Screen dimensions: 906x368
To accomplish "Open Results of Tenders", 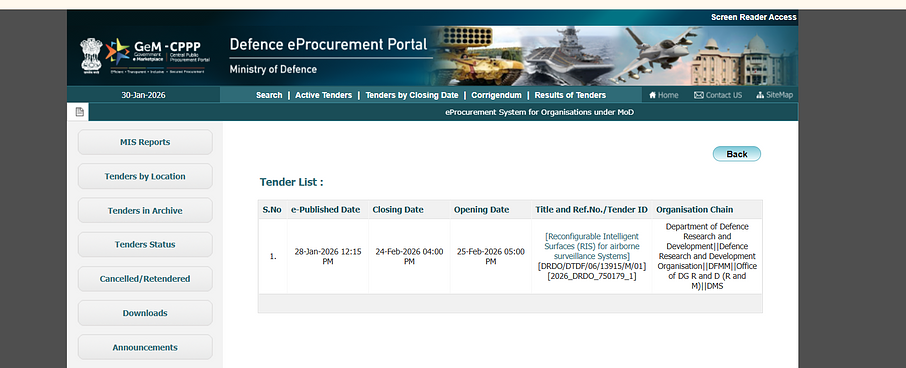I will [x=570, y=95].
